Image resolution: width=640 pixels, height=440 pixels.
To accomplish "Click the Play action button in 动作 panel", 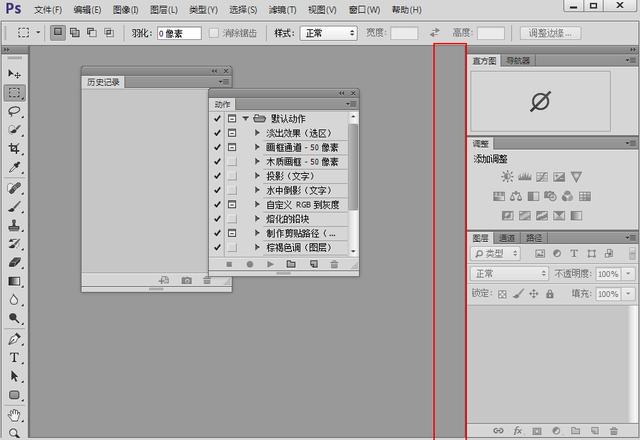I will tap(270, 264).
